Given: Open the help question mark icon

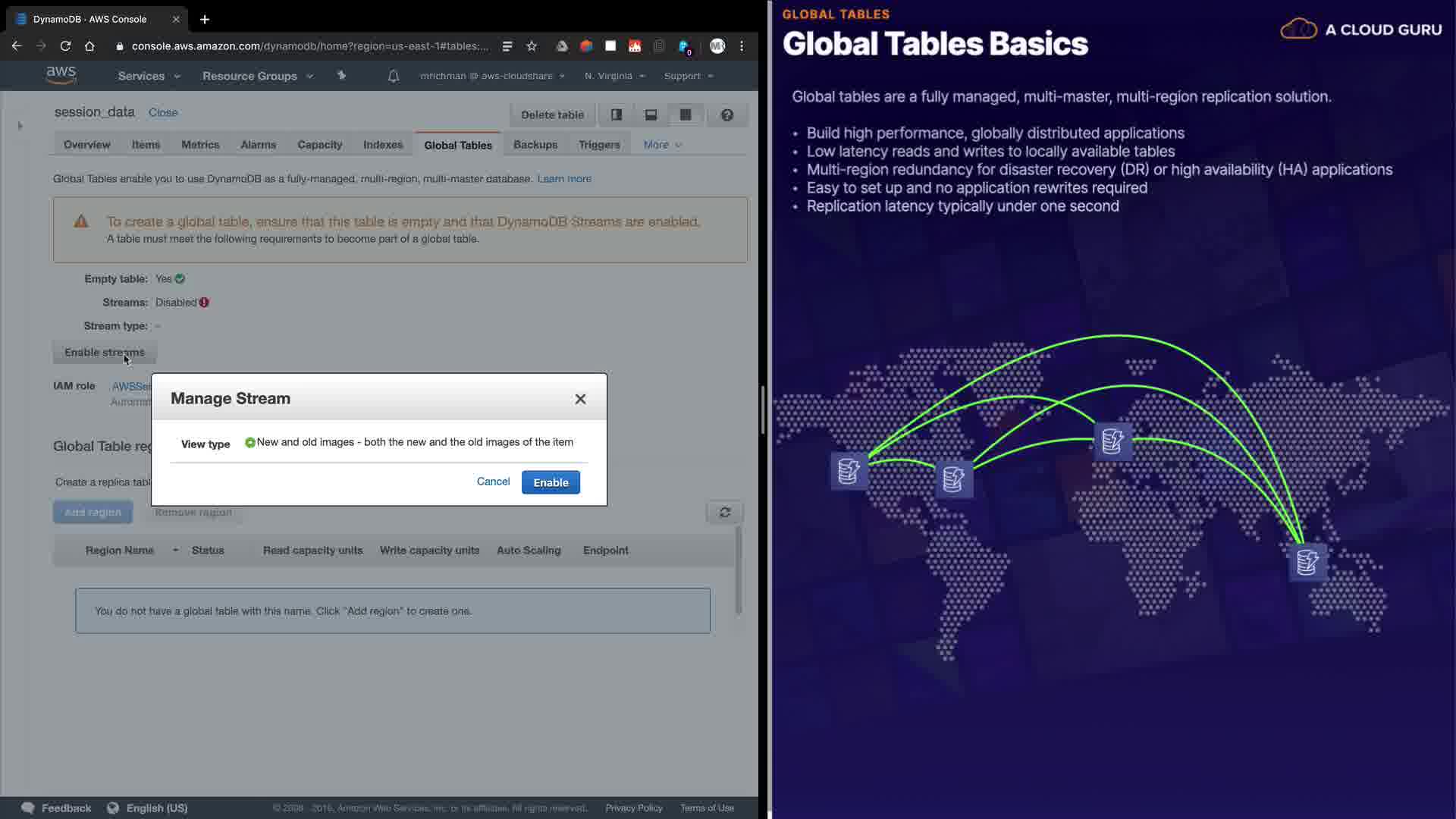Looking at the screenshot, I should [726, 115].
